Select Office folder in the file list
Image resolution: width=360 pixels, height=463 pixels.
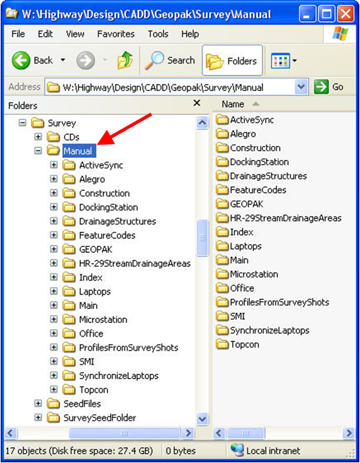[x=235, y=288]
